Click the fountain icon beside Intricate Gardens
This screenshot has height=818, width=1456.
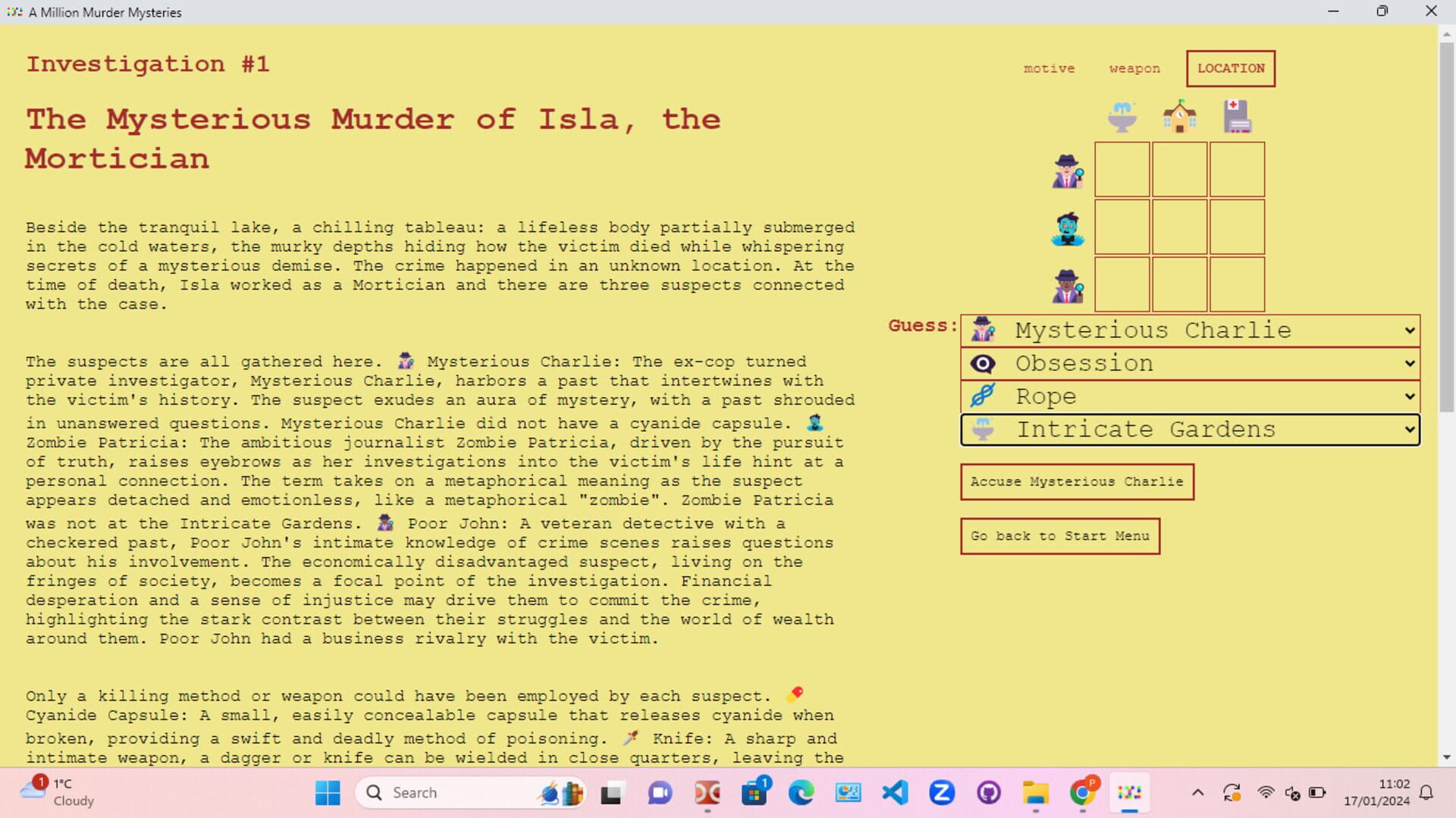(983, 429)
